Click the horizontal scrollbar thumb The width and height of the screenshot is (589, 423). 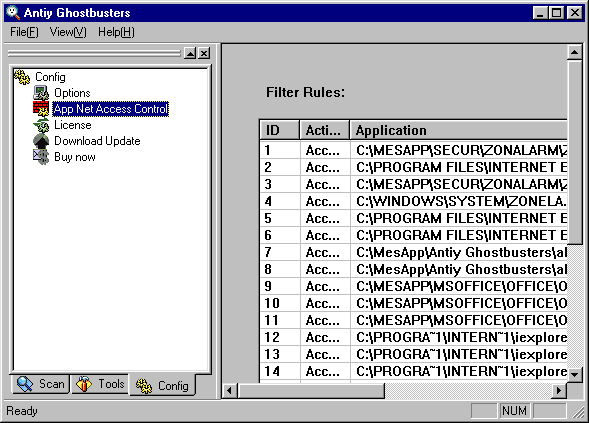tap(311, 391)
